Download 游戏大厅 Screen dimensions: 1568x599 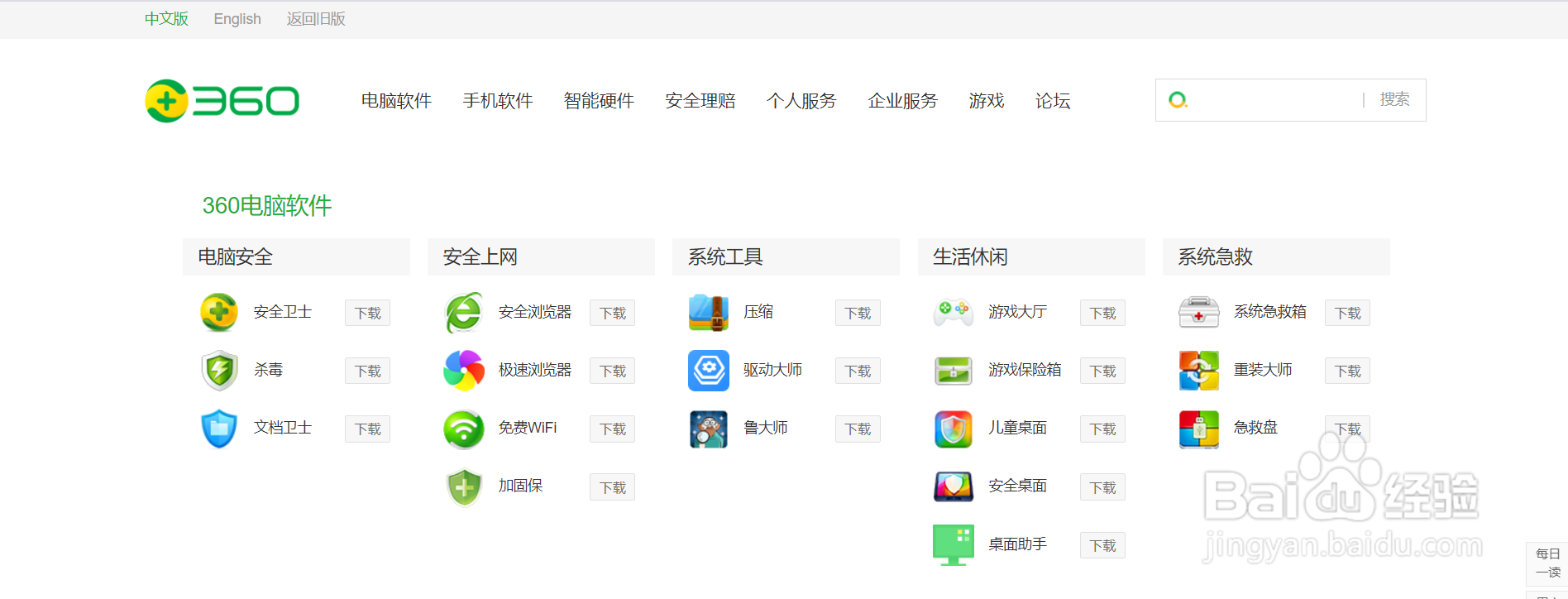1102,313
